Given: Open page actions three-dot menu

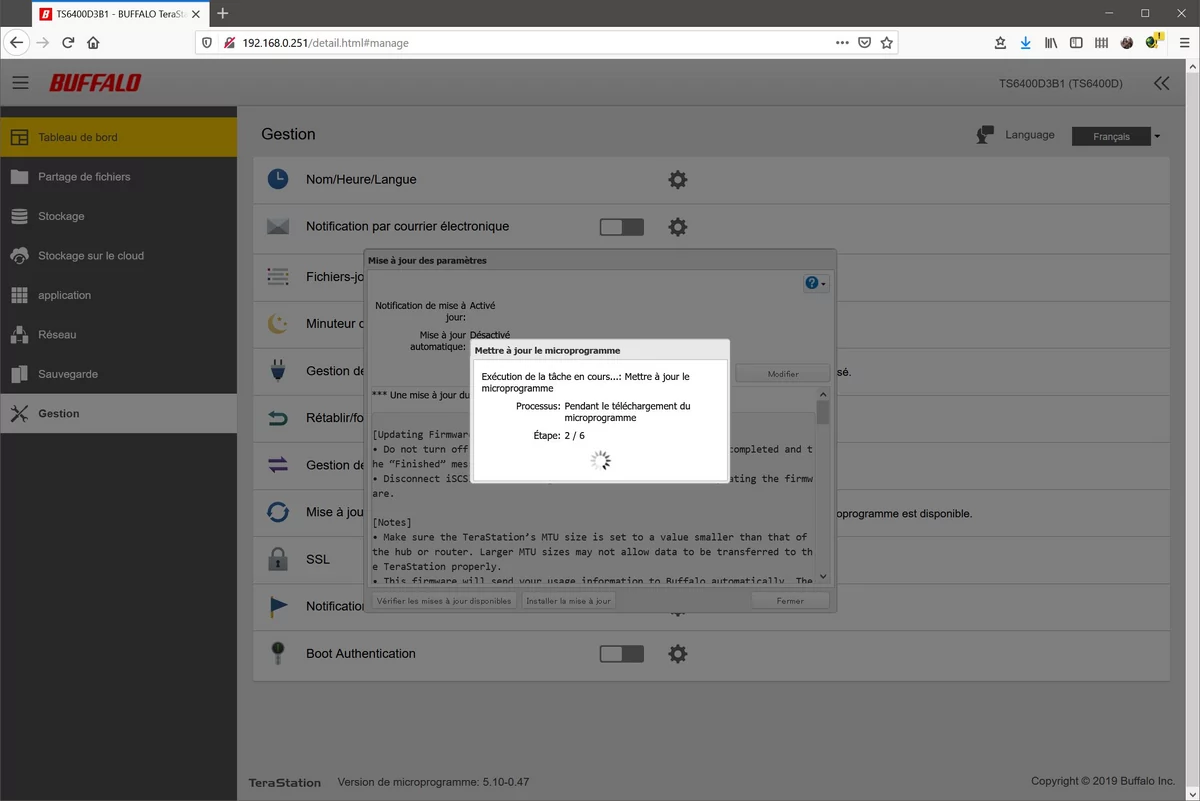Looking at the screenshot, I should coord(842,43).
